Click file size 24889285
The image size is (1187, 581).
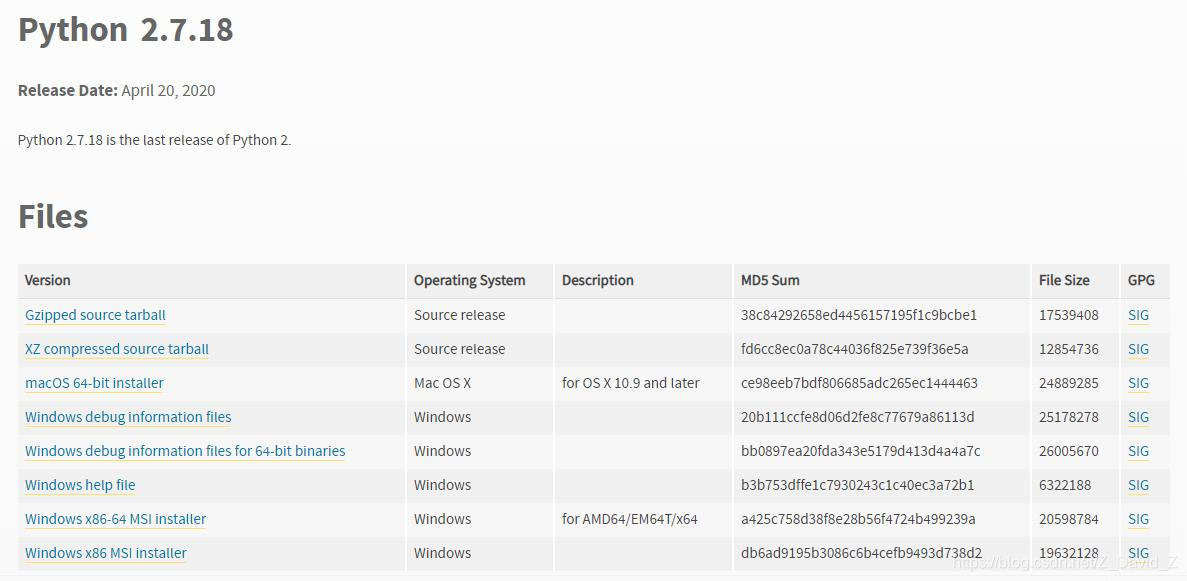(x=1069, y=383)
